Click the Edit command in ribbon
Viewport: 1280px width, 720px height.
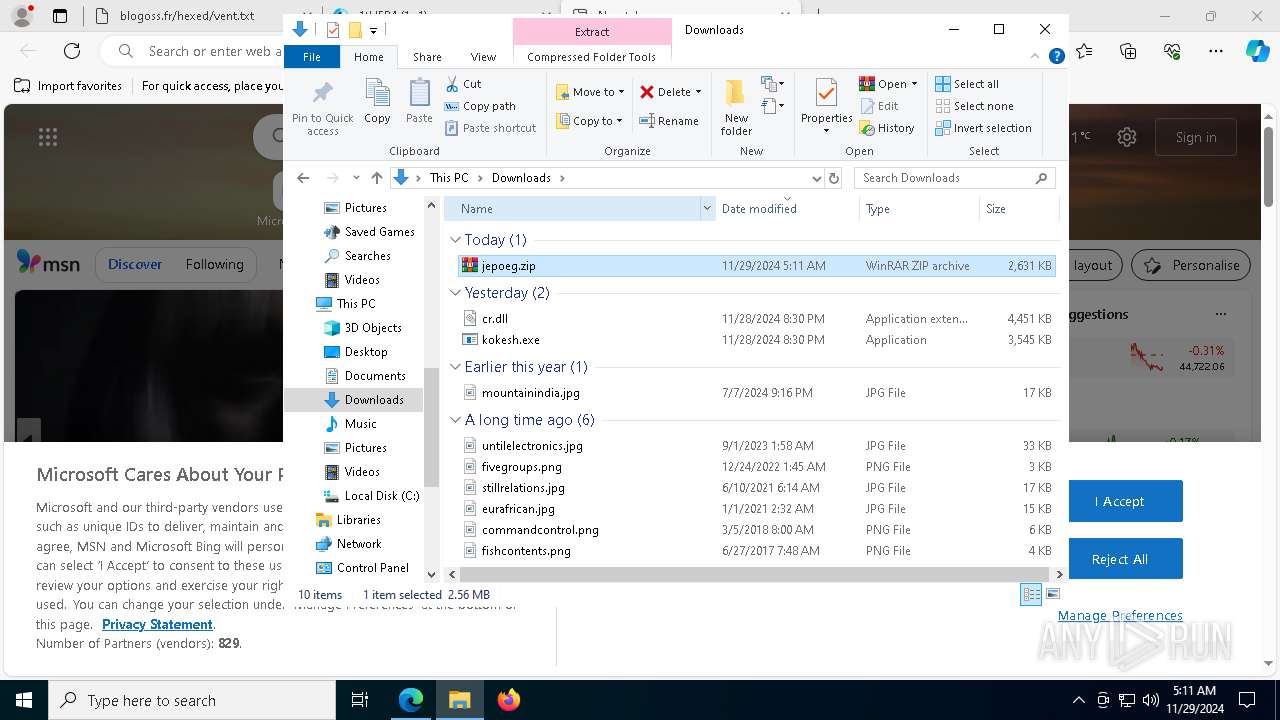[x=878, y=106]
